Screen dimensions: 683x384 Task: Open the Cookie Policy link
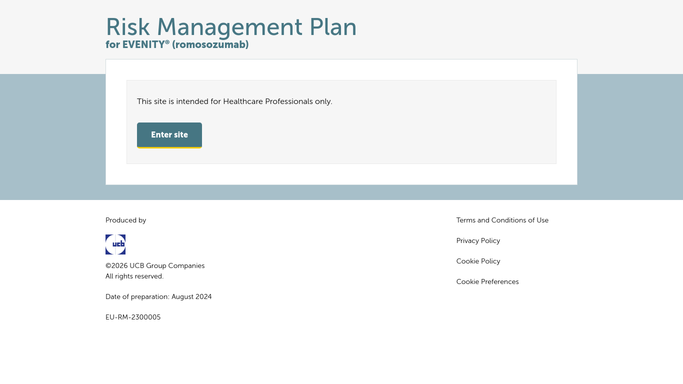click(x=478, y=261)
